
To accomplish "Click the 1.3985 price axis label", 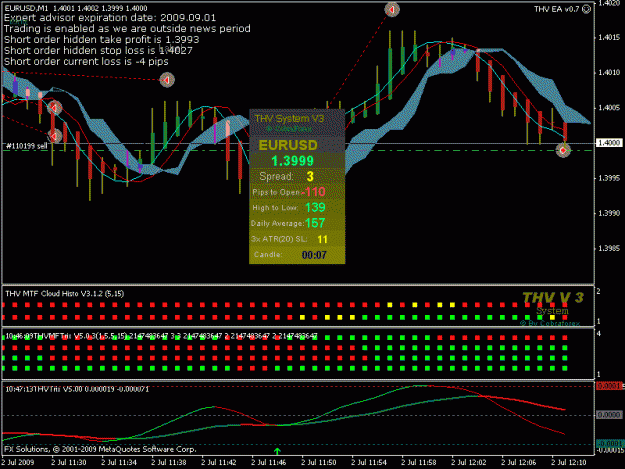I will point(609,248).
